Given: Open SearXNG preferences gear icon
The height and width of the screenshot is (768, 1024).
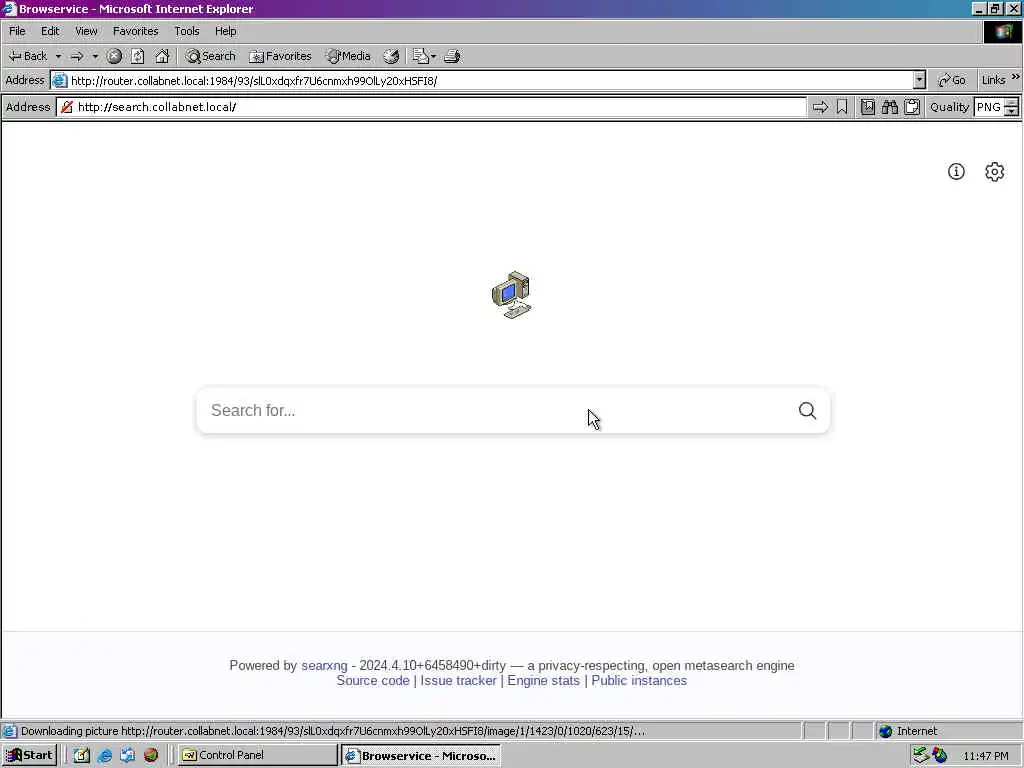Looking at the screenshot, I should [994, 172].
